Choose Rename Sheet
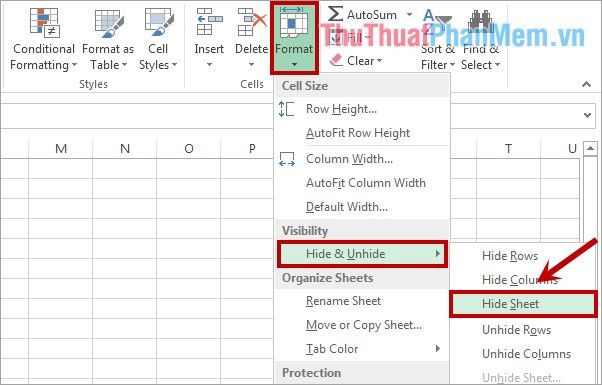602x385 pixels. [x=362, y=301]
